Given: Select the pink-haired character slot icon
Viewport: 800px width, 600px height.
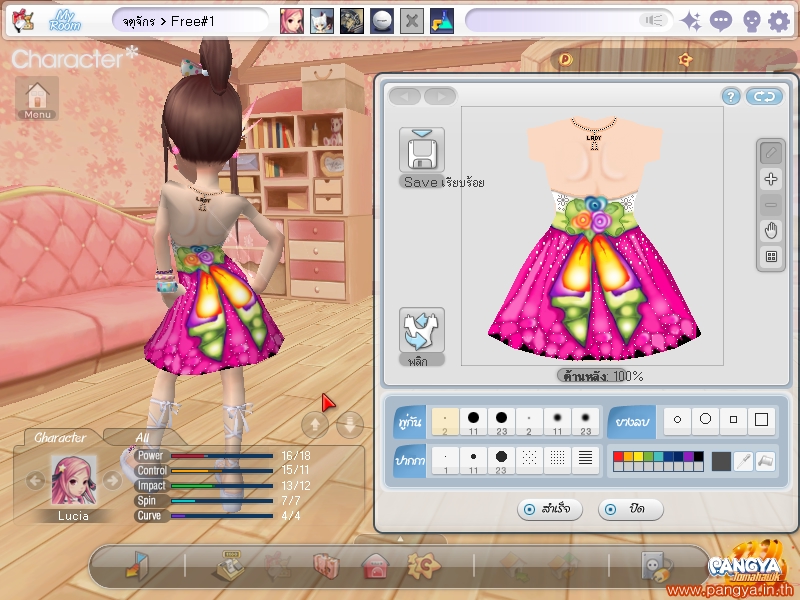Looking at the screenshot, I should 291,21.
